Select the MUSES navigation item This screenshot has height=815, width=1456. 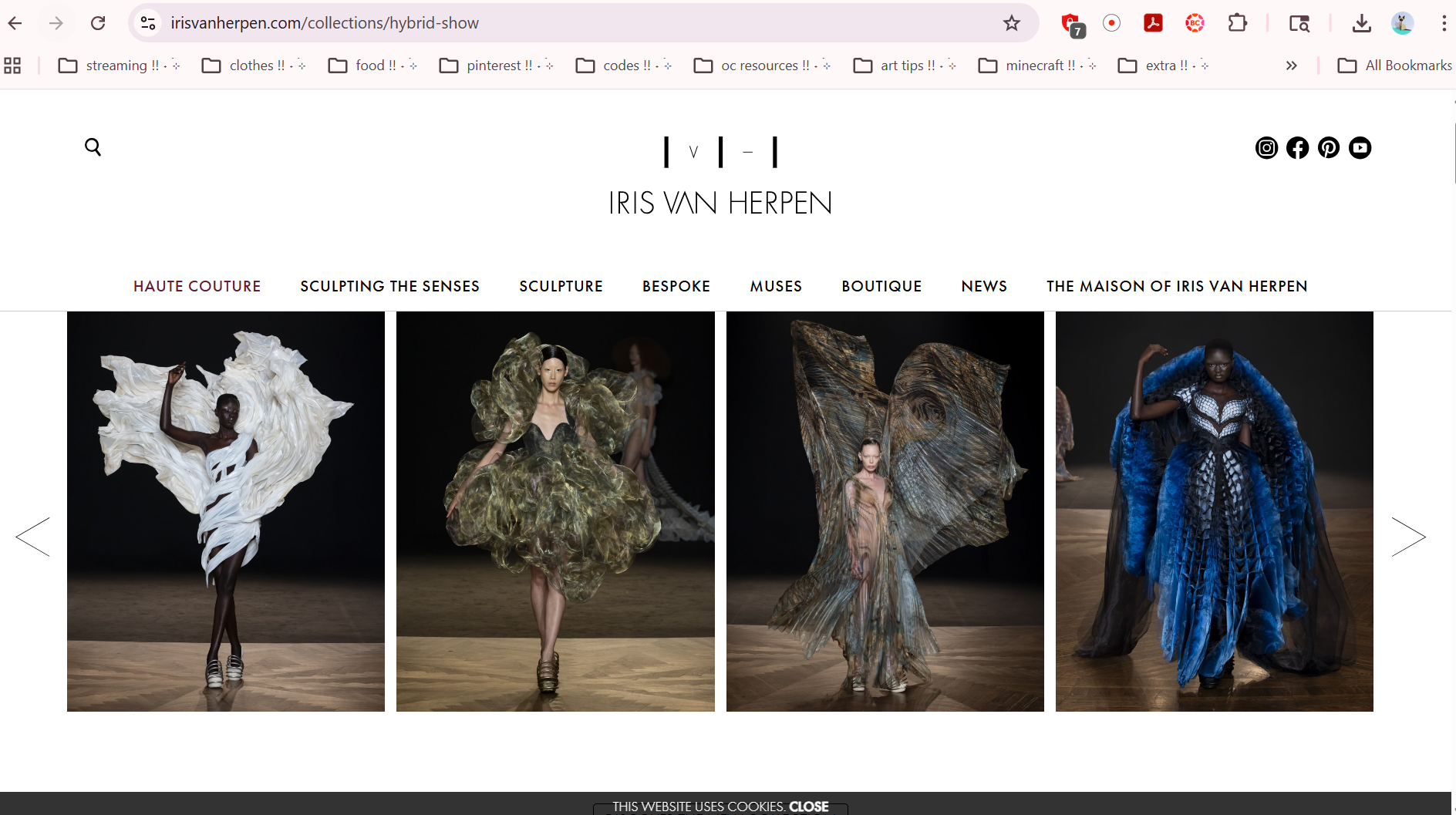coord(776,286)
